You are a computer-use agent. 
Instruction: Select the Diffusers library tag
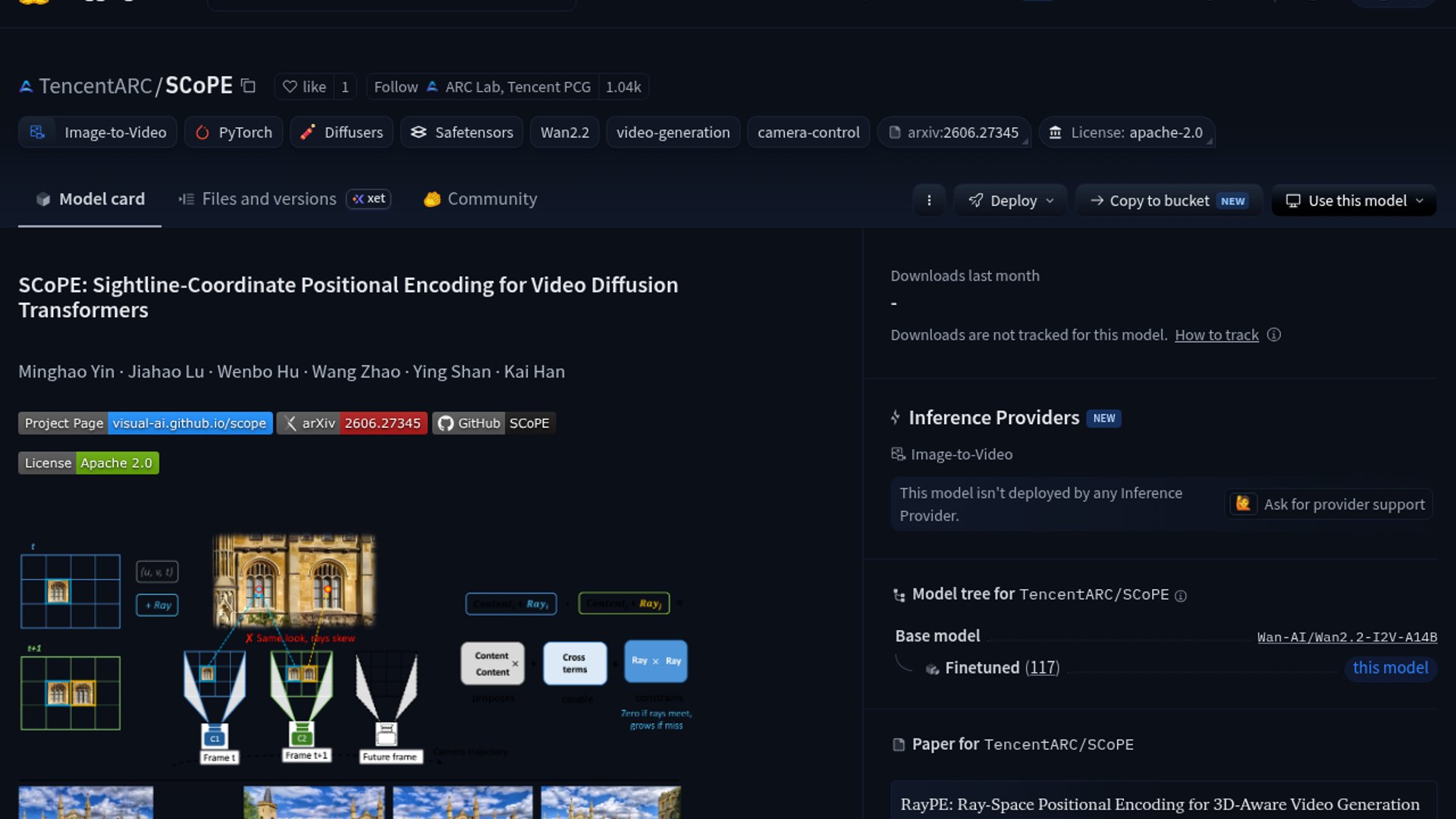(342, 132)
